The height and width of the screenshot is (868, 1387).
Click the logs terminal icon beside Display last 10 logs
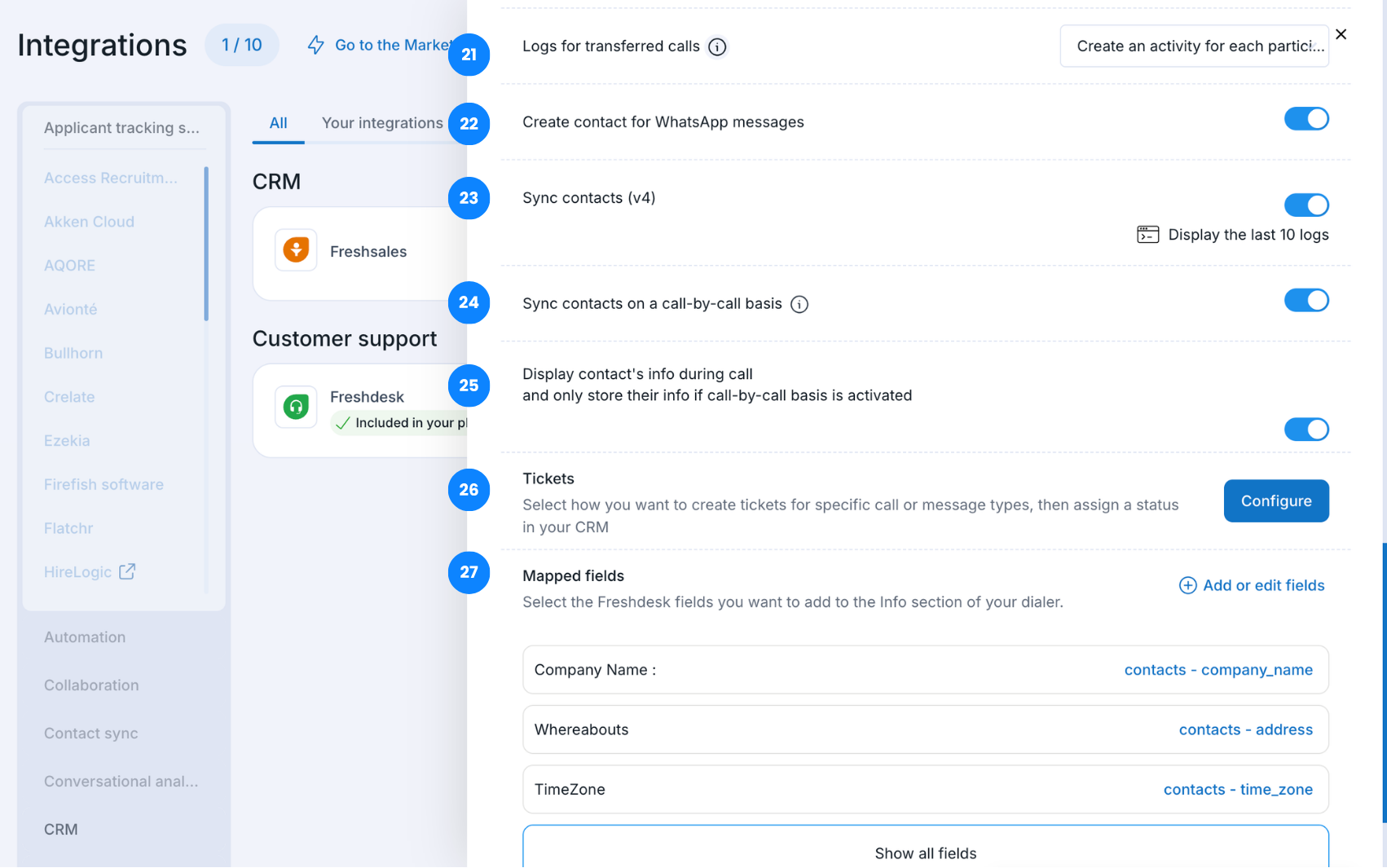(1147, 235)
